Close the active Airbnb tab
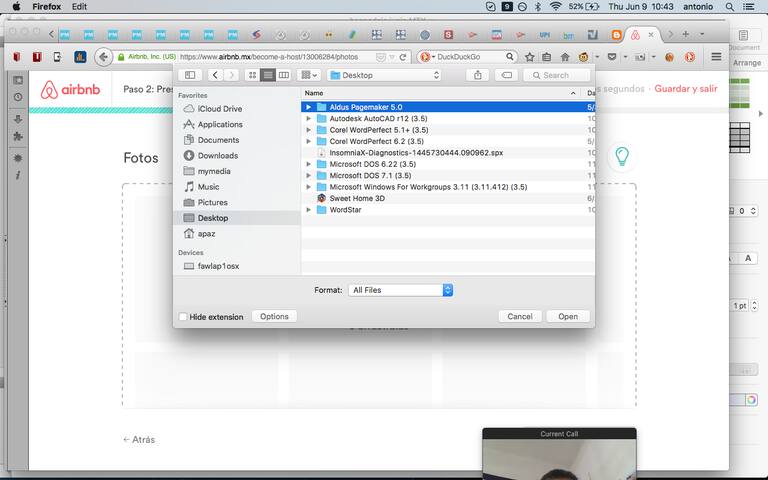Image resolution: width=768 pixels, height=480 pixels. point(650,35)
